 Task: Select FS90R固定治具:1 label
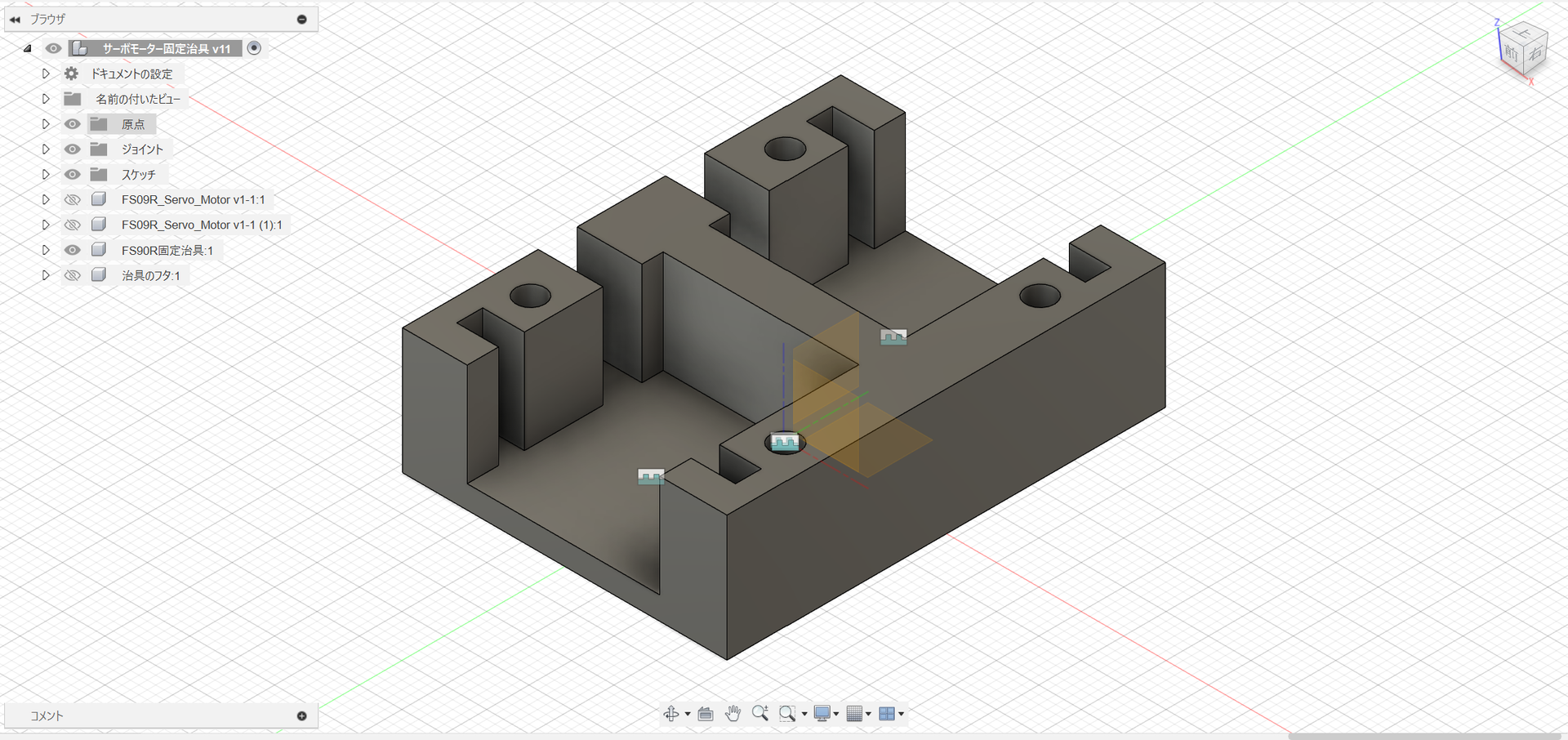pyautogui.click(x=167, y=250)
